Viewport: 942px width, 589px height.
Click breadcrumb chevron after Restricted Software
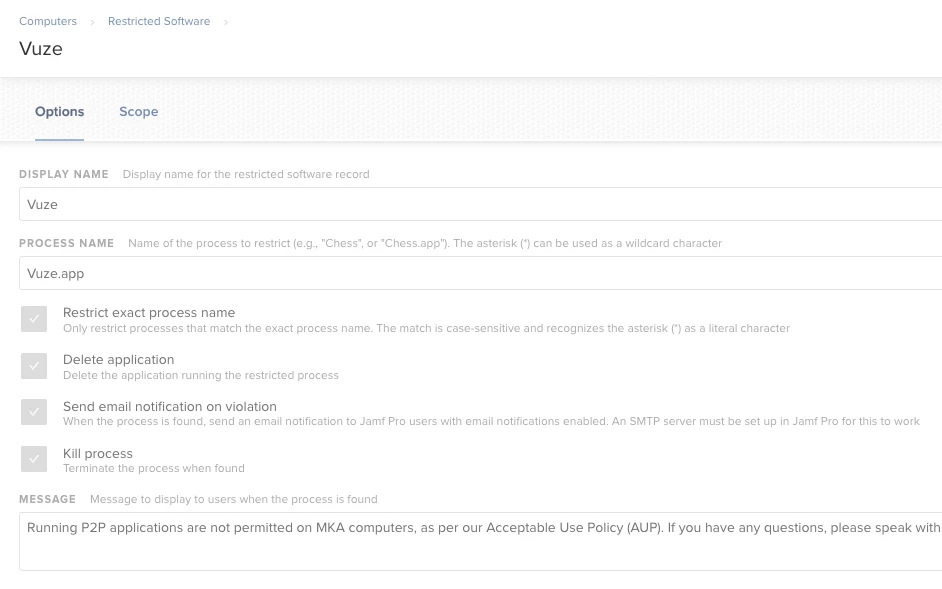click(x=226, y=22)
